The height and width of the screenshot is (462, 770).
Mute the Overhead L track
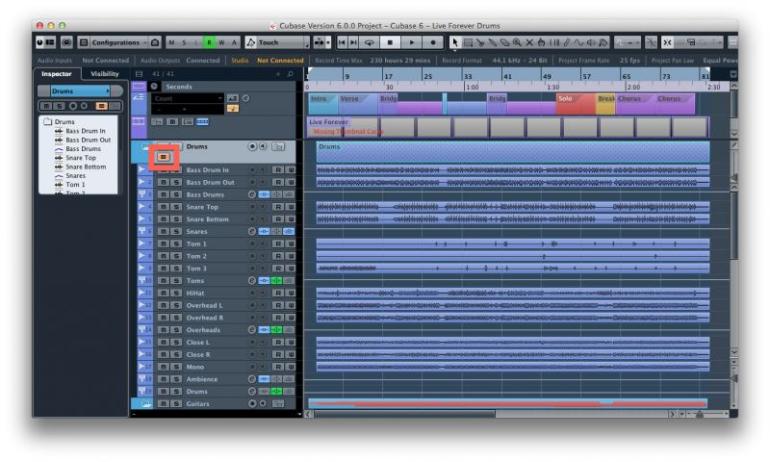[x=164, y=305]
